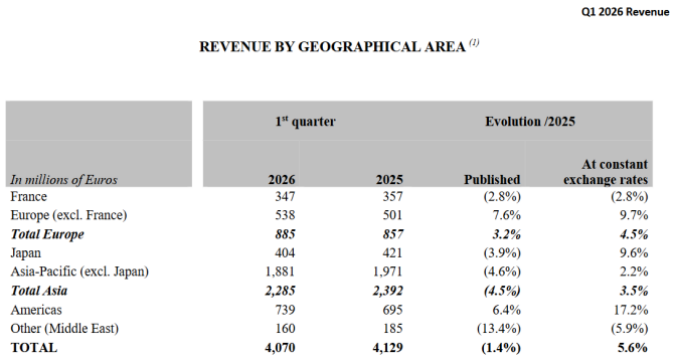Viewport: 674px width, 362px height.
Task: Click the '(4.5%)' Total Asia cell
Action: coord(502,291)
